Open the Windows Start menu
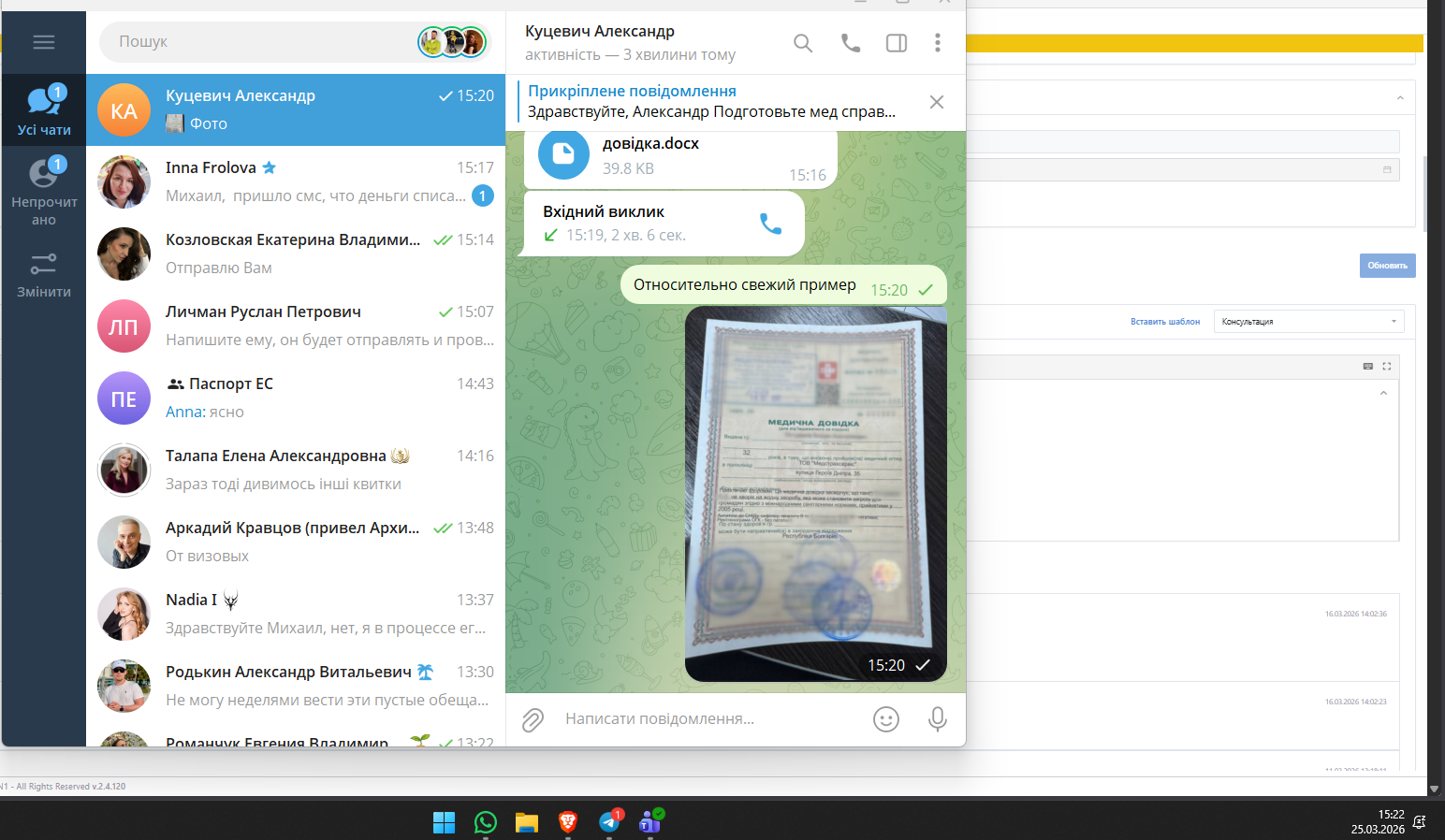The image size is (1445, 840). 444,822
